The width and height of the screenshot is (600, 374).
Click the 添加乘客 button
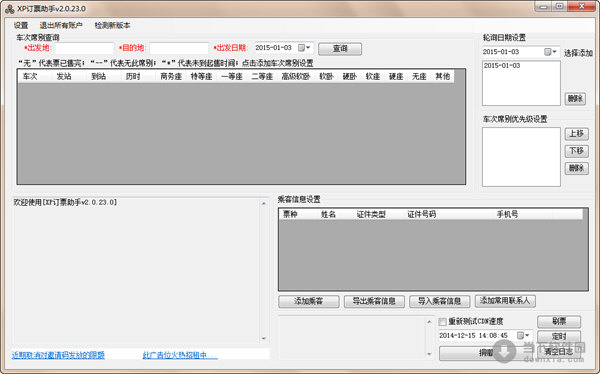tap(308, 301)
